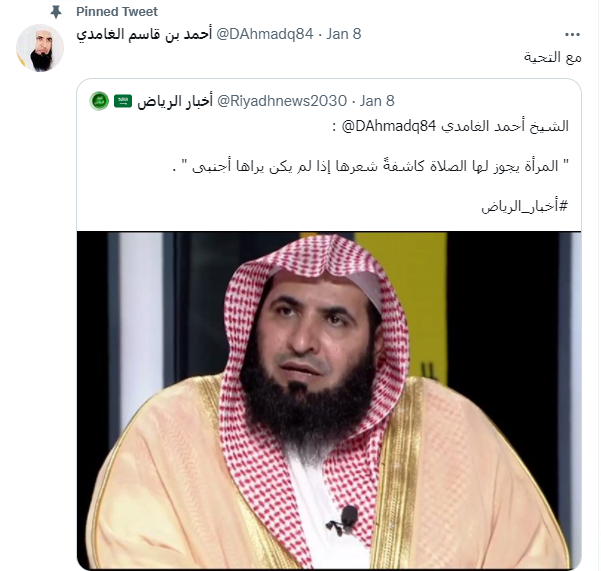Open the @DAhmadq84 handle in tweet header

pyautogui.click(x=265, y=34)
